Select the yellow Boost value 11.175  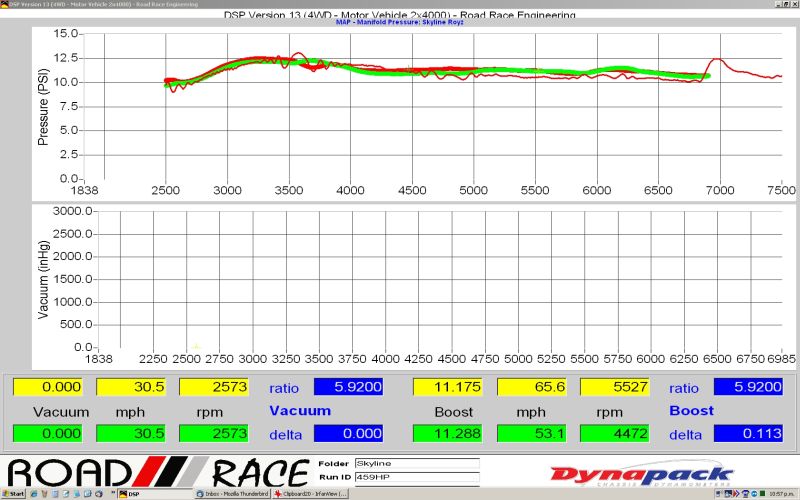447,387
